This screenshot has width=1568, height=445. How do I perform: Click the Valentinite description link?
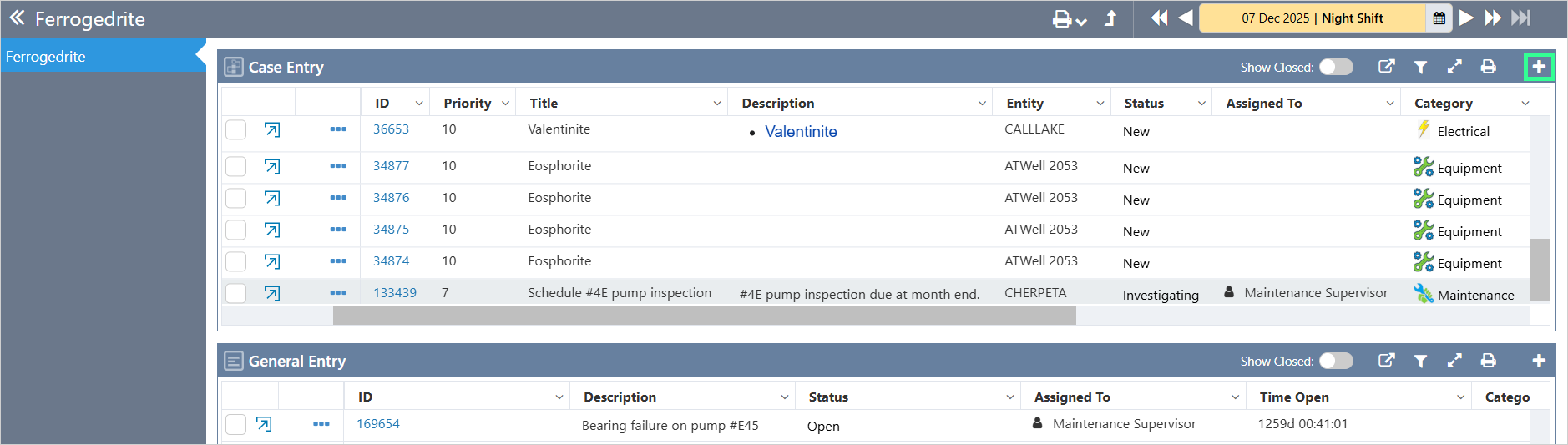tap(801, 132)
